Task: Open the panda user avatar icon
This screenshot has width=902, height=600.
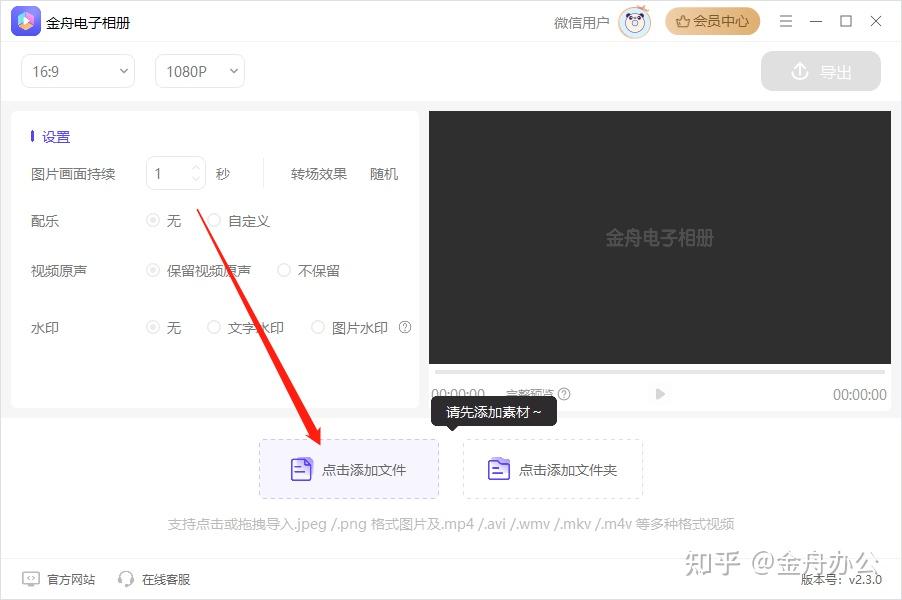Action: [634, 21]
